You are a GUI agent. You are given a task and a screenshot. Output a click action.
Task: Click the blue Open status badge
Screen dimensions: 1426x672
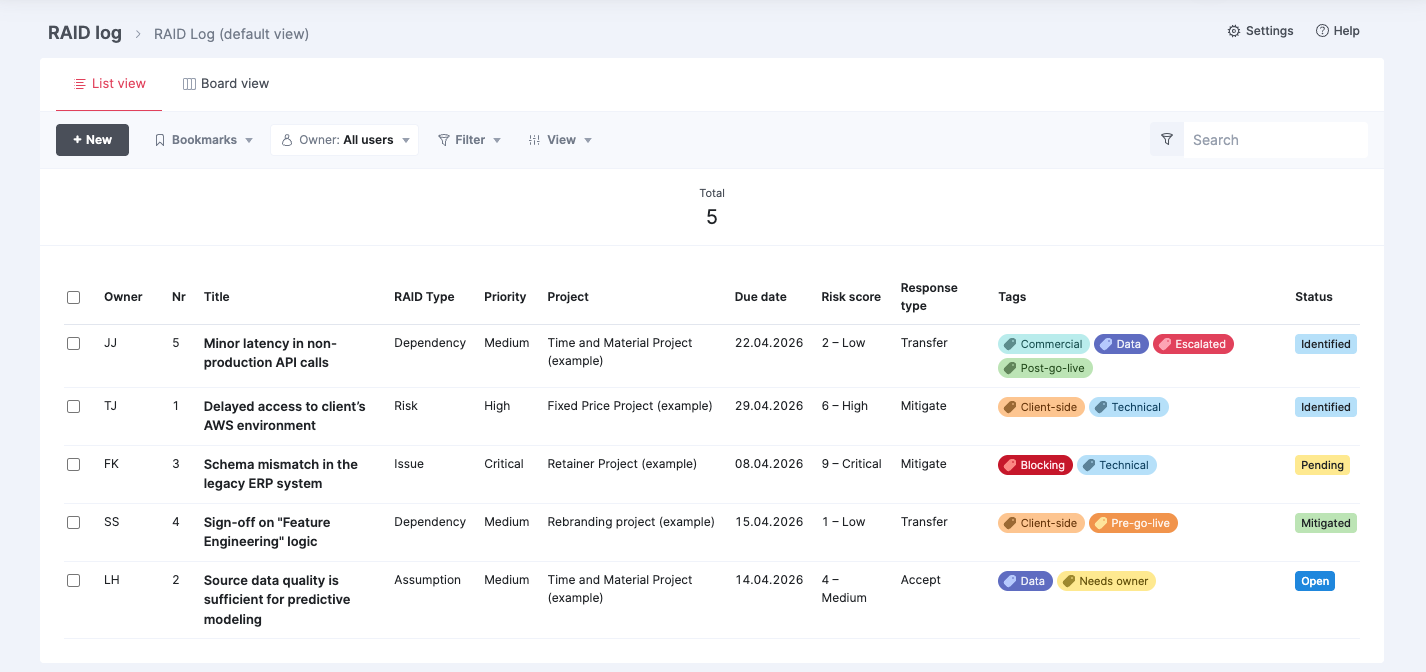(1315, 581)
